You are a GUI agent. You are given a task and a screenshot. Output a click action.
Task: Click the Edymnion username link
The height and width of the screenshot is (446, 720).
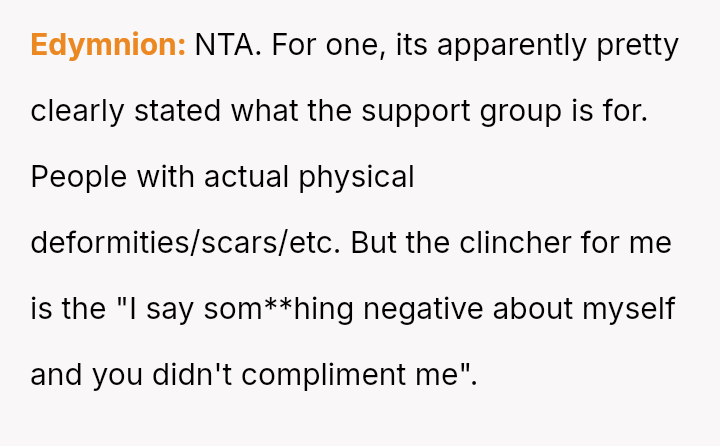click(x=108, y=45)
